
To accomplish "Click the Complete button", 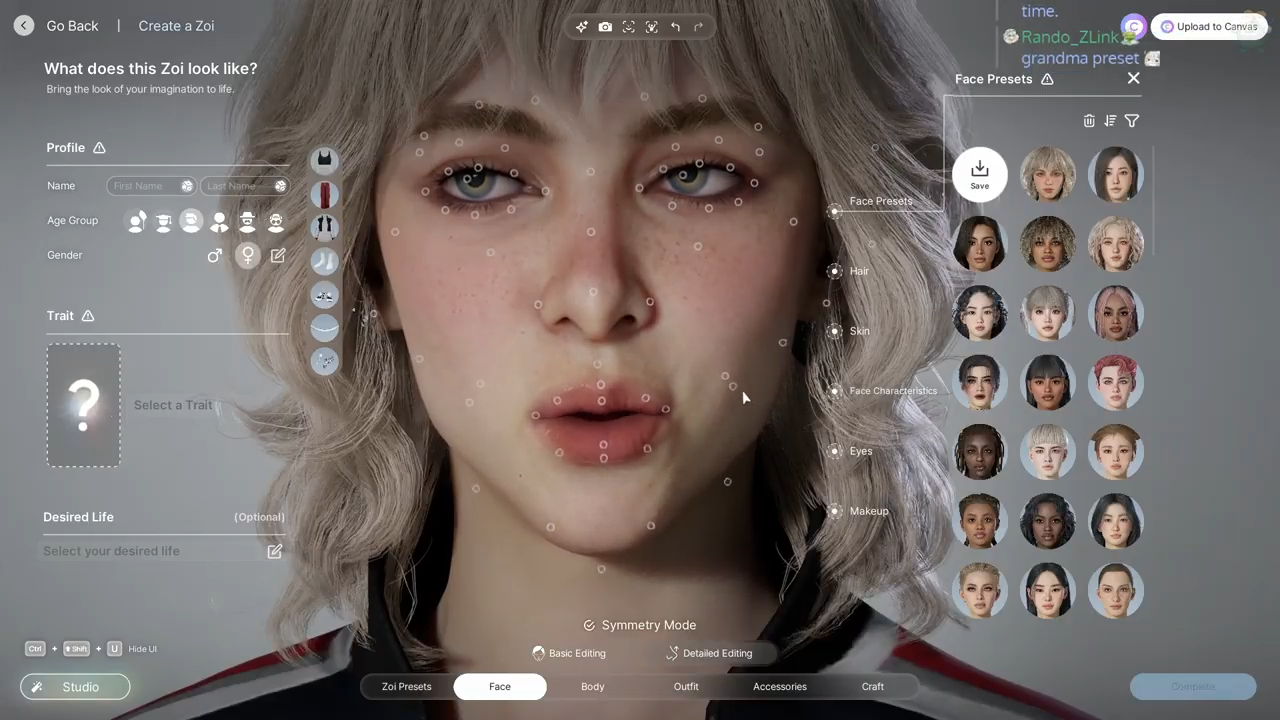I will click(x=1193, y=687).
